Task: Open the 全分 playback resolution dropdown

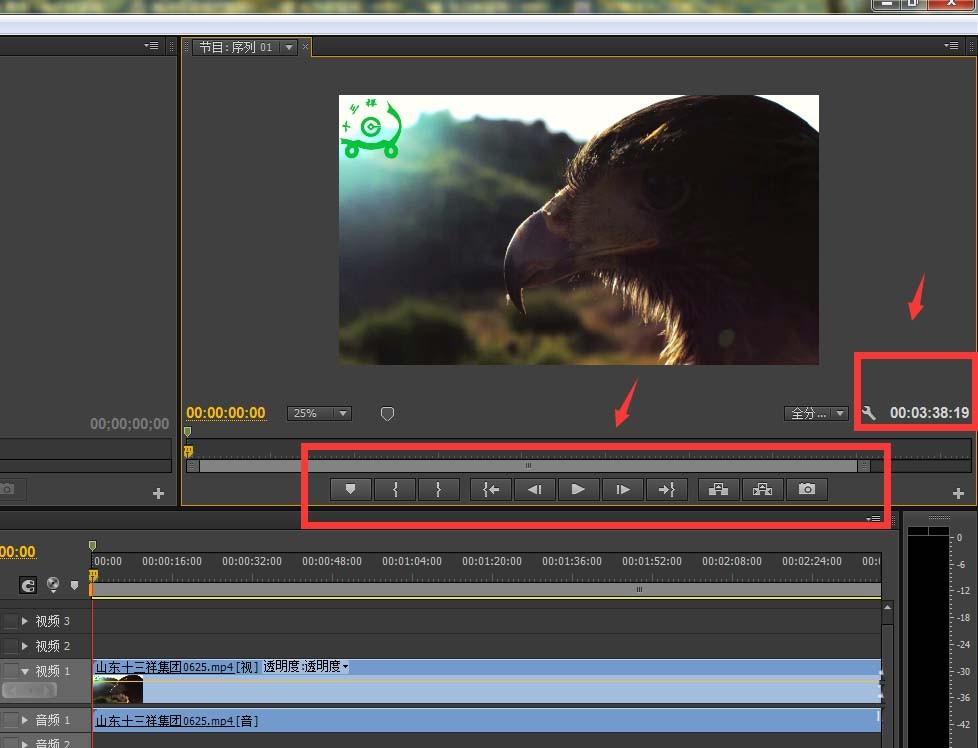Action: tap(816, 413)
